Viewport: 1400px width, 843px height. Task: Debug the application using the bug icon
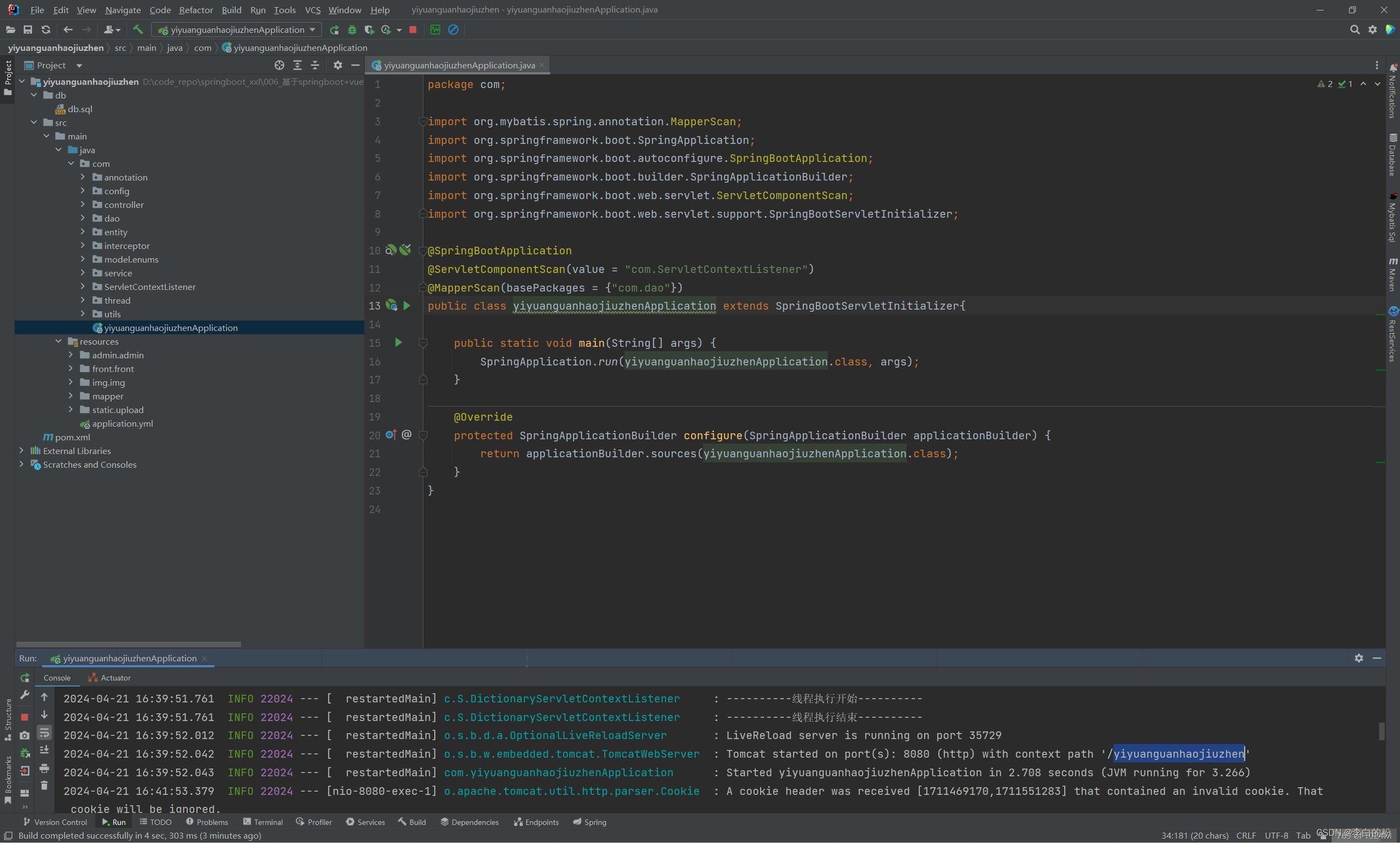click(x=352, y=30)
